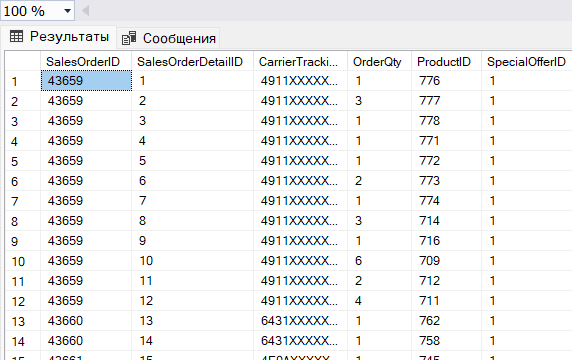Click ProductID cell 711
Screen dimensions: 572x360
pos(447,301)
